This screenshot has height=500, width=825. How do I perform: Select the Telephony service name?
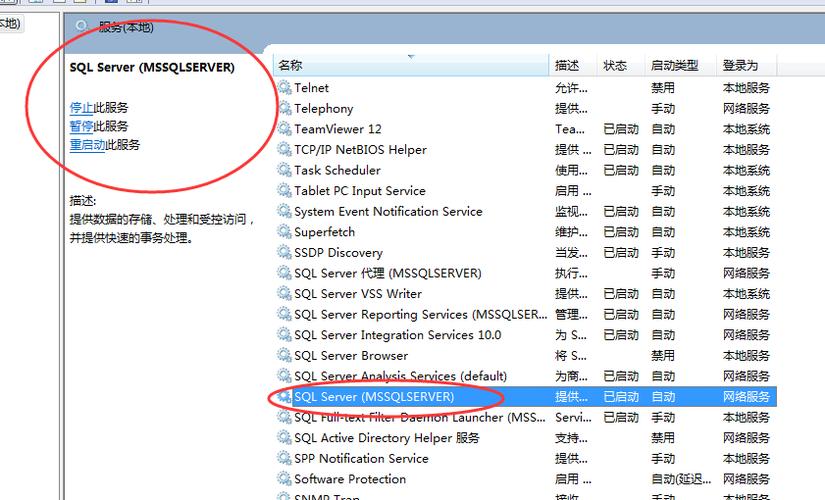[324, 108]
